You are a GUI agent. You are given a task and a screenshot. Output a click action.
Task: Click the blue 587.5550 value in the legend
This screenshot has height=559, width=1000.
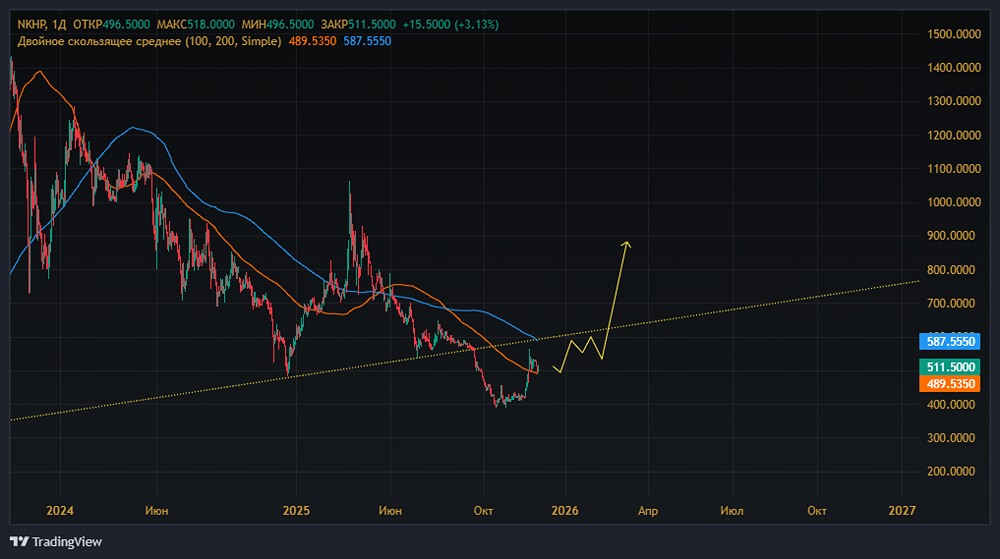click(x=365, y=41)
